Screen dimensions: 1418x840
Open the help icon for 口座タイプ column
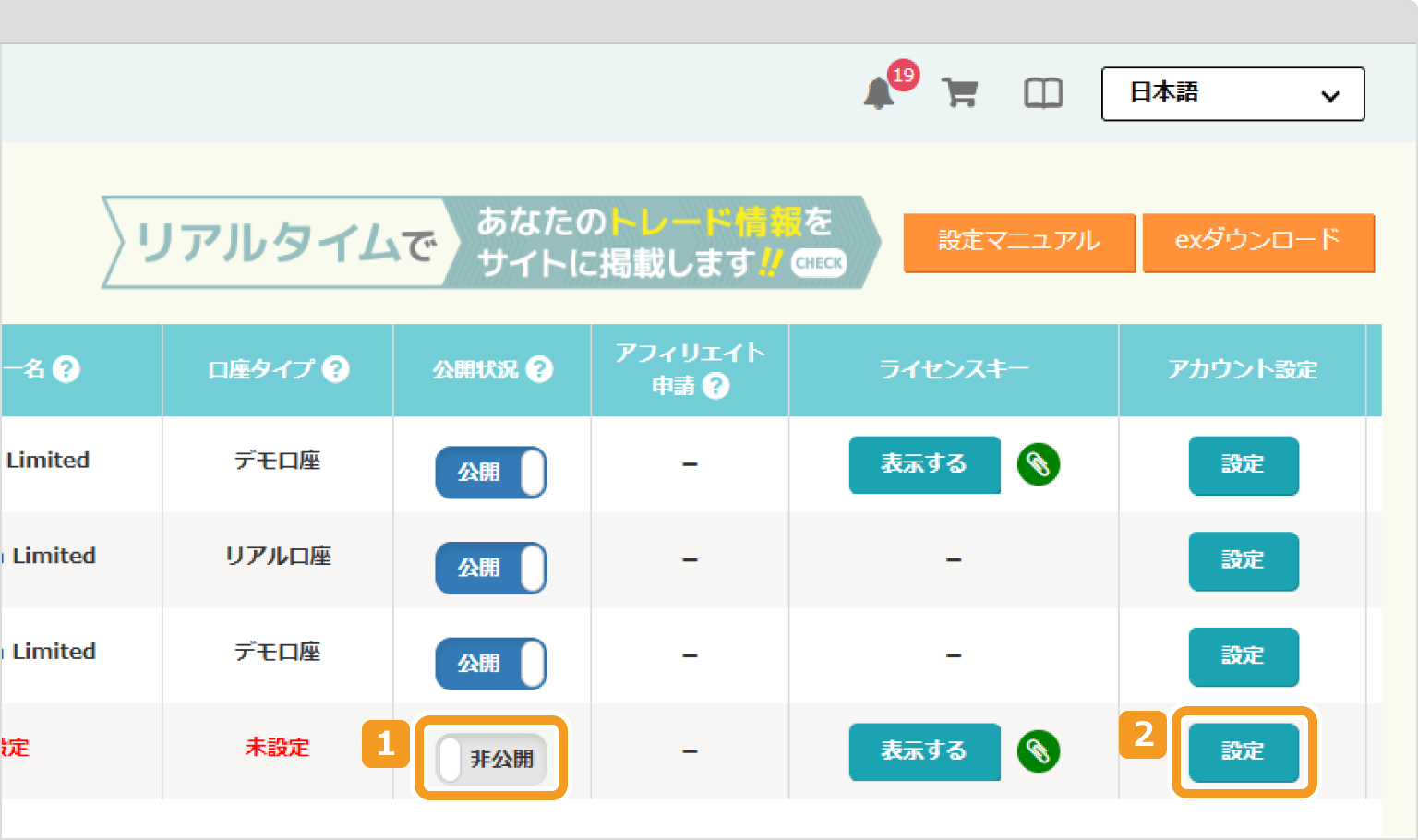[x=338, y=368]
